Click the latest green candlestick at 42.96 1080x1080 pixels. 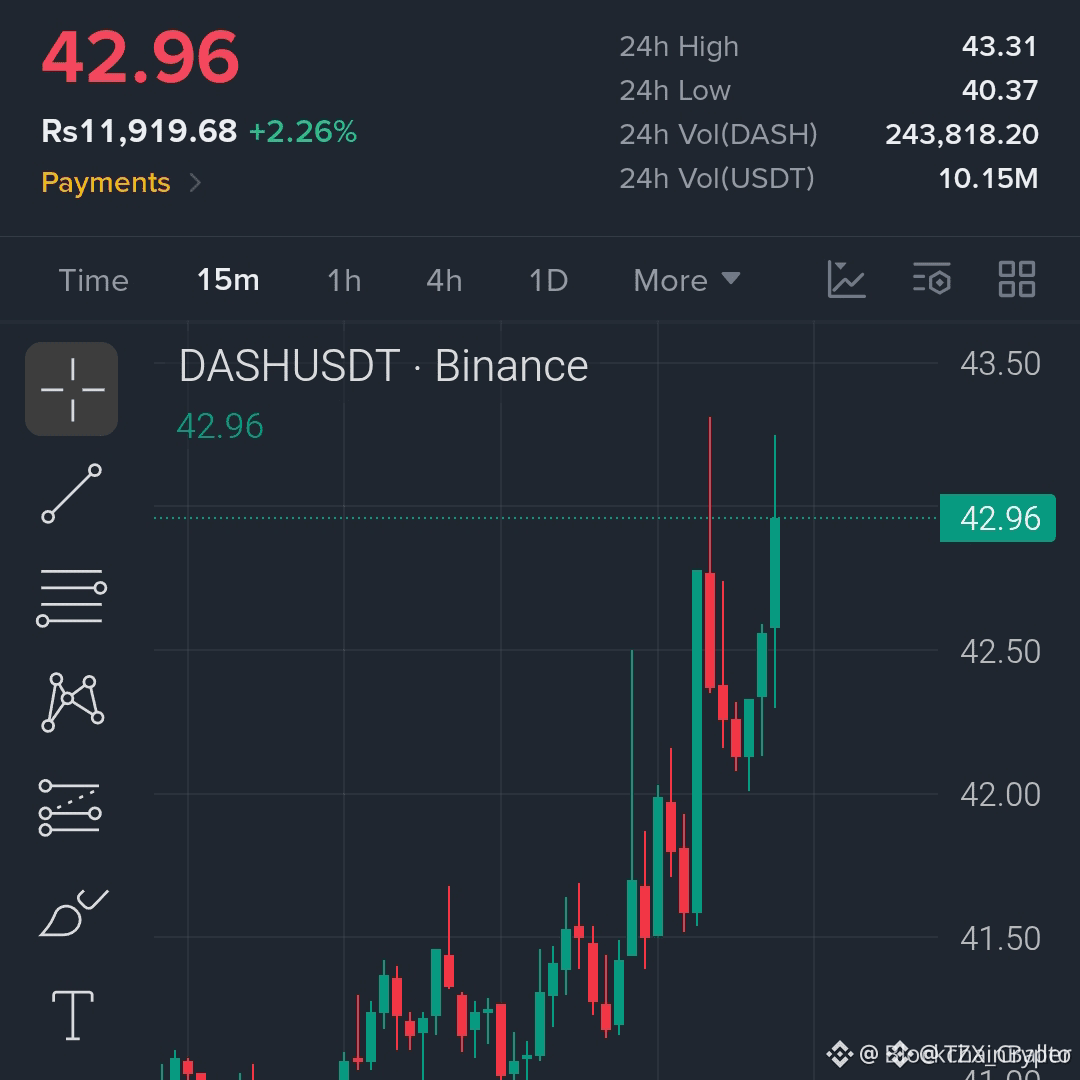tap(775, 573)
